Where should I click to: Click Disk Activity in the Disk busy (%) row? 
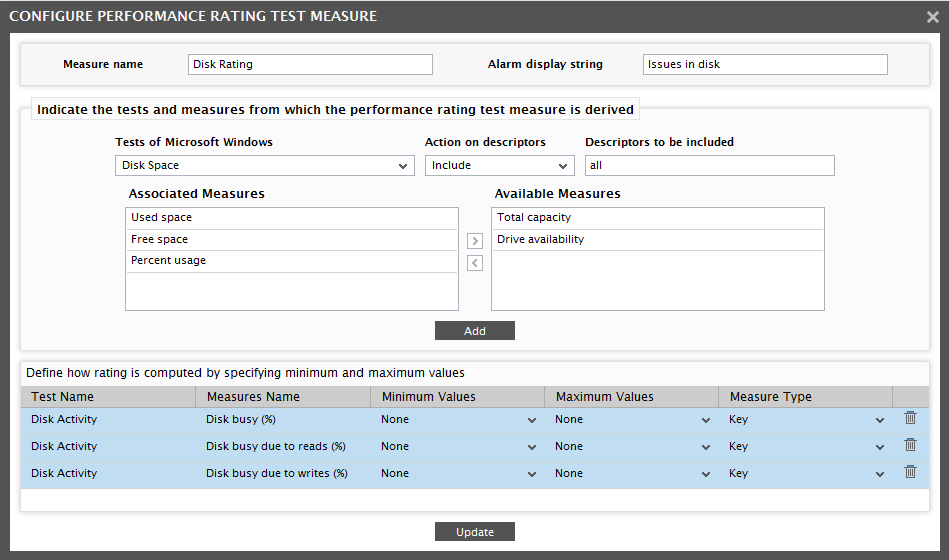[64, 420]
